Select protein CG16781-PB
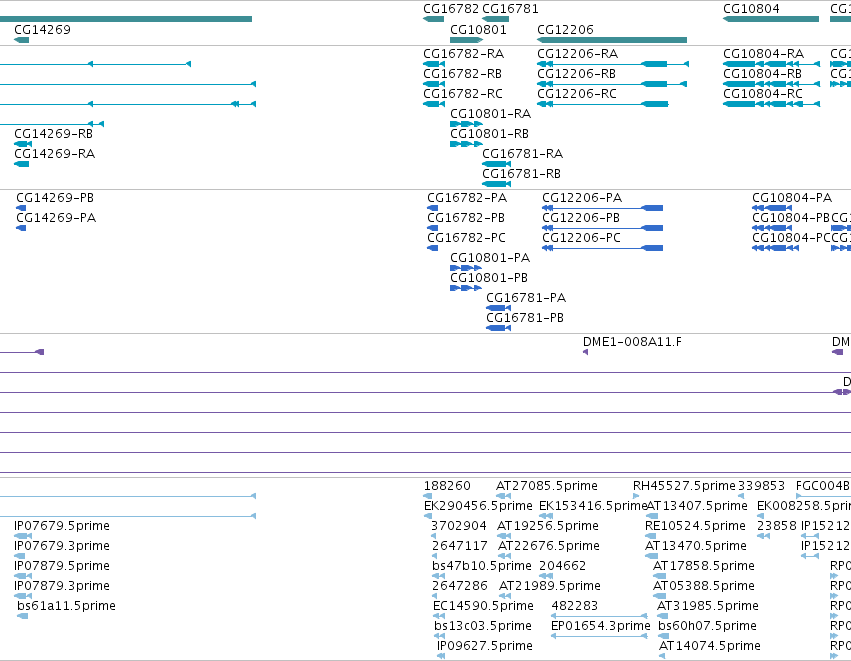851x661 pixels. tap(525, 318)
